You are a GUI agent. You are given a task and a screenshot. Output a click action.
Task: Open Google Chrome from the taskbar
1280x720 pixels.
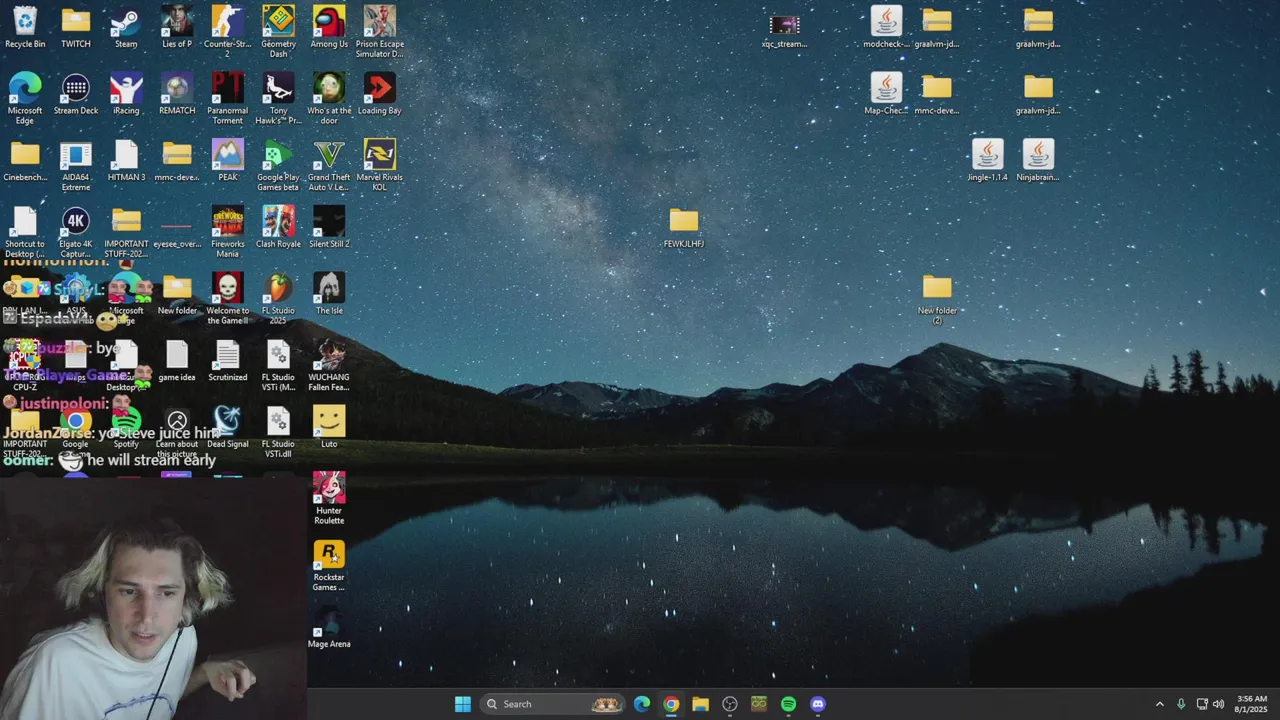click(x=671, y=704)
